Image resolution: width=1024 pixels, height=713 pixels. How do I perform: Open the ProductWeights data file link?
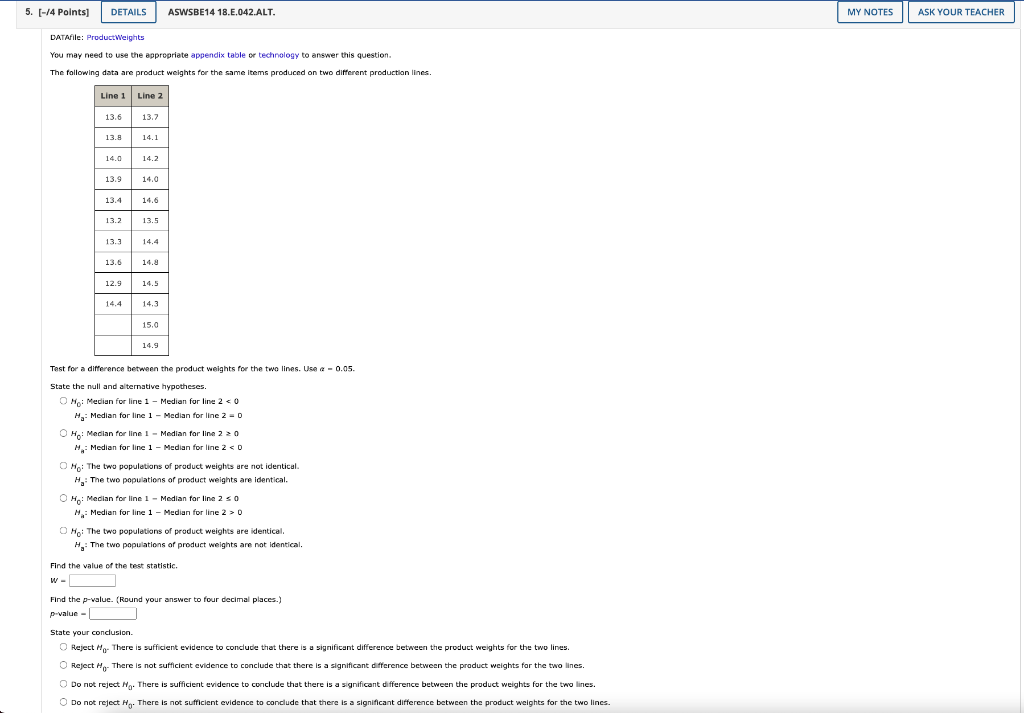click(x=116, y=37)
